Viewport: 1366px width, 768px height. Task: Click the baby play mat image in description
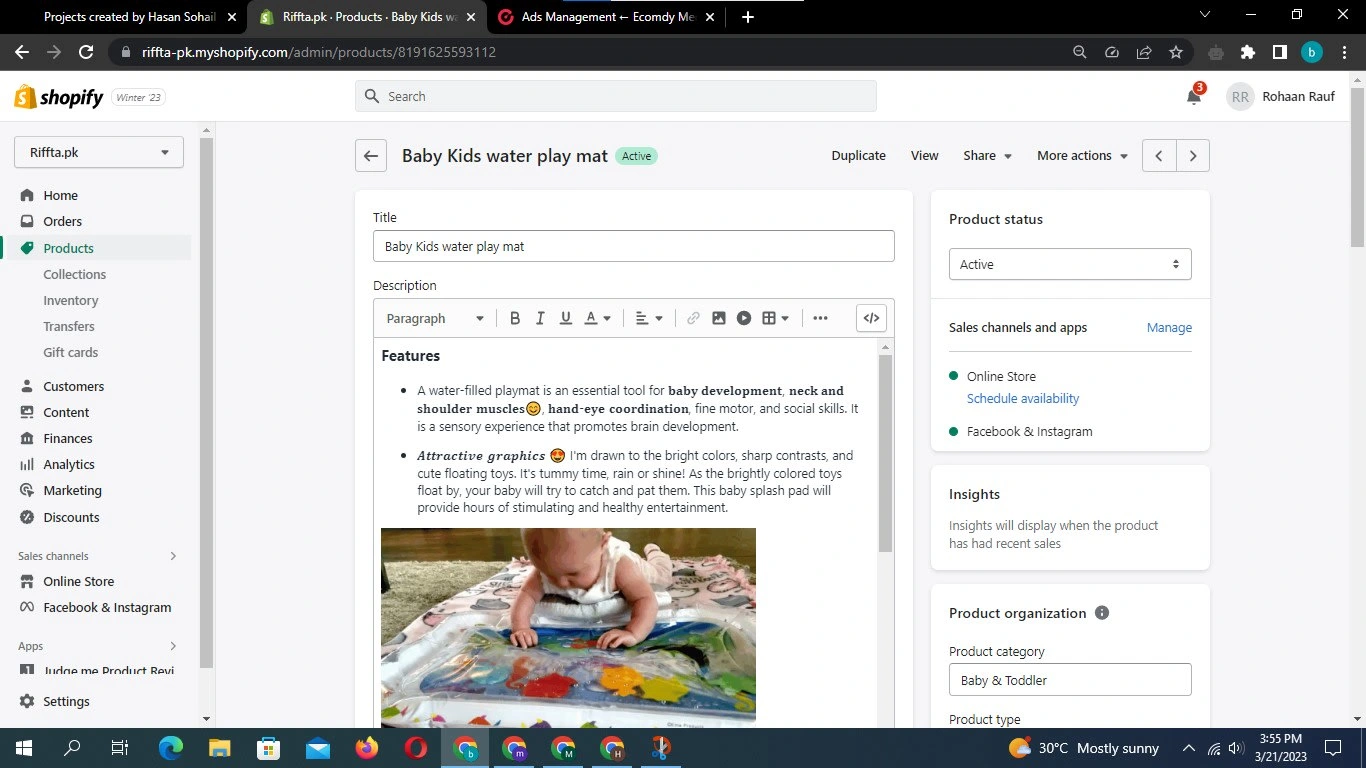pos(568,626)
